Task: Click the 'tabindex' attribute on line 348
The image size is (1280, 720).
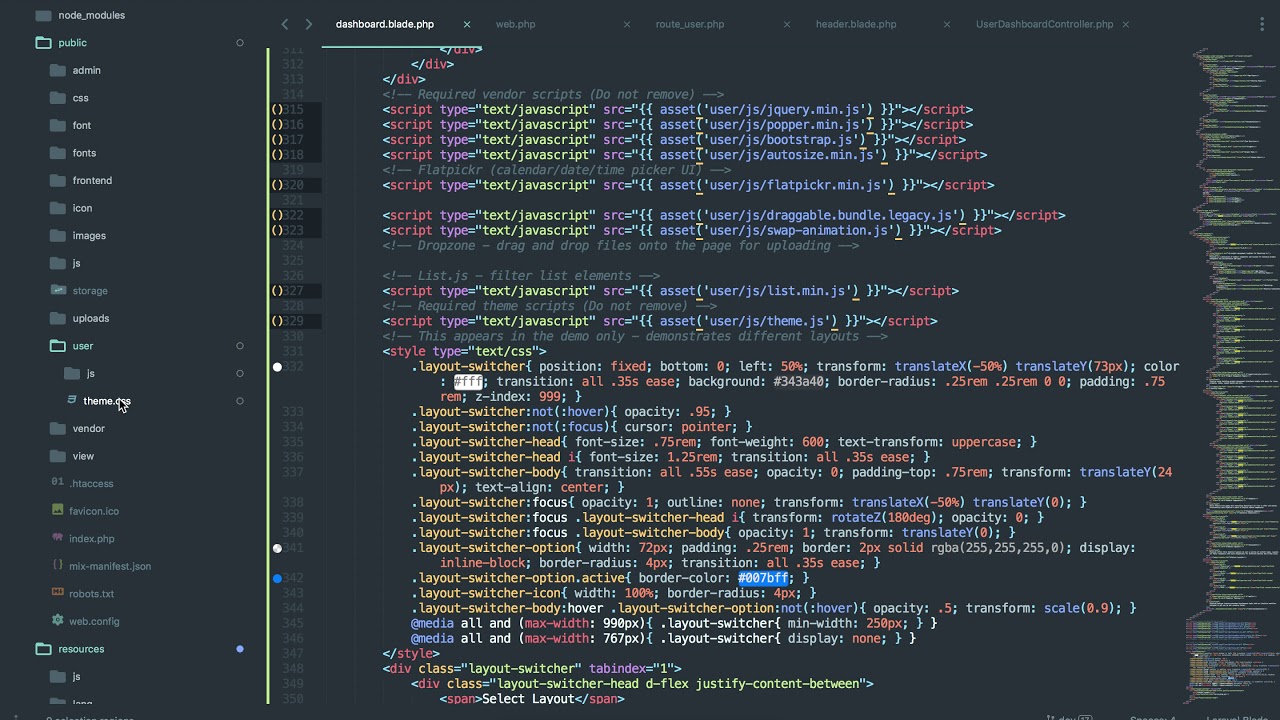Action: 617,669
